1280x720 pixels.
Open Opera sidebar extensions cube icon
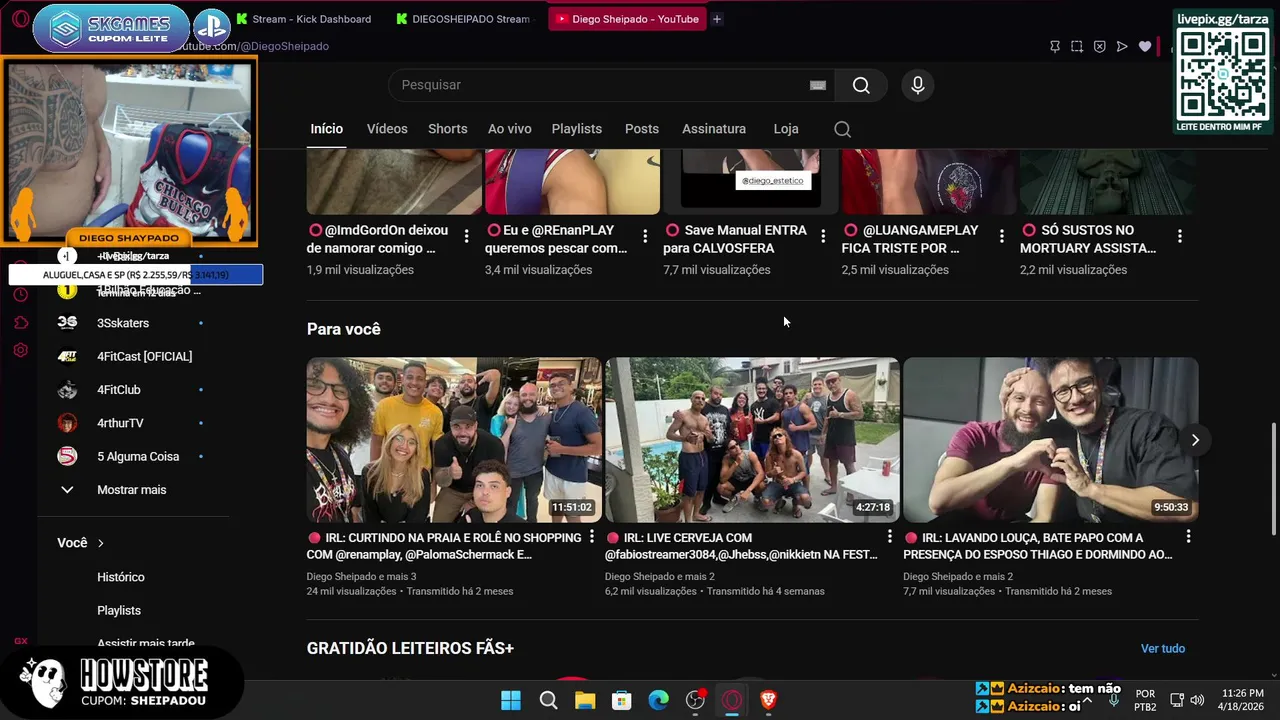point(20,323)
